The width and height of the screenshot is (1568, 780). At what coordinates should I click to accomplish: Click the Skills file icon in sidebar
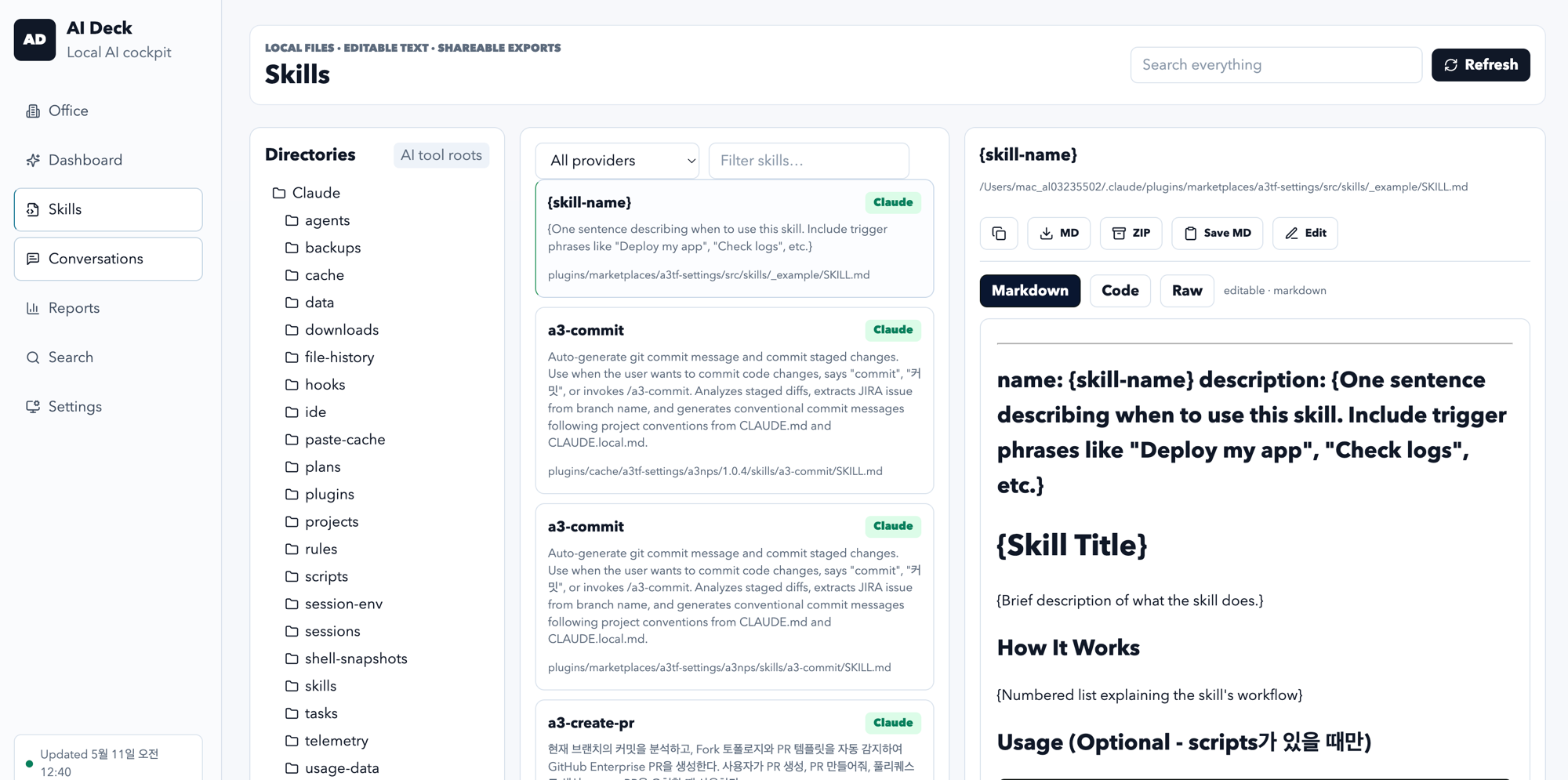(x=33, y=209)
